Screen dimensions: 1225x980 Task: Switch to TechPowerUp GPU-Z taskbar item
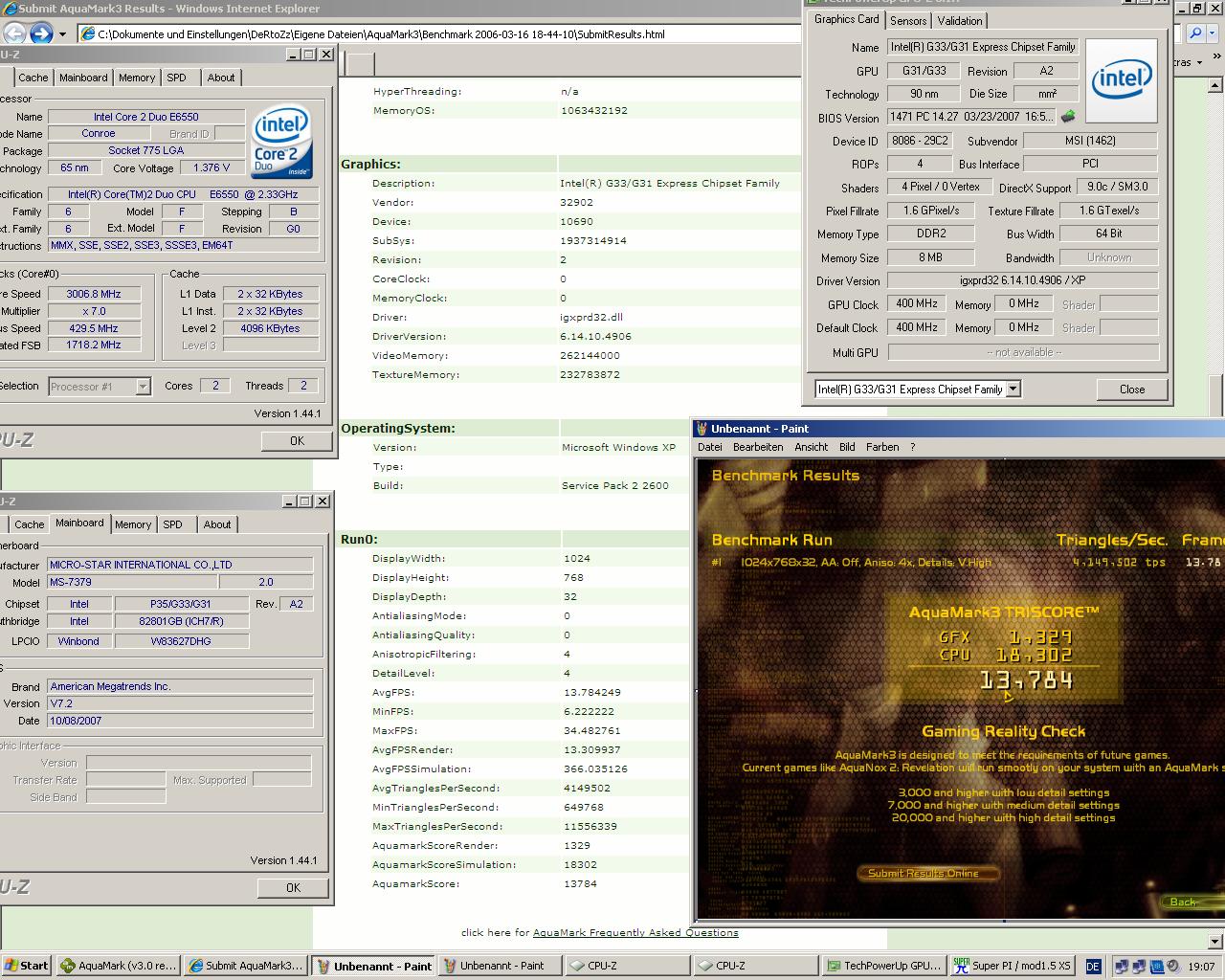[x=884, y=966]
